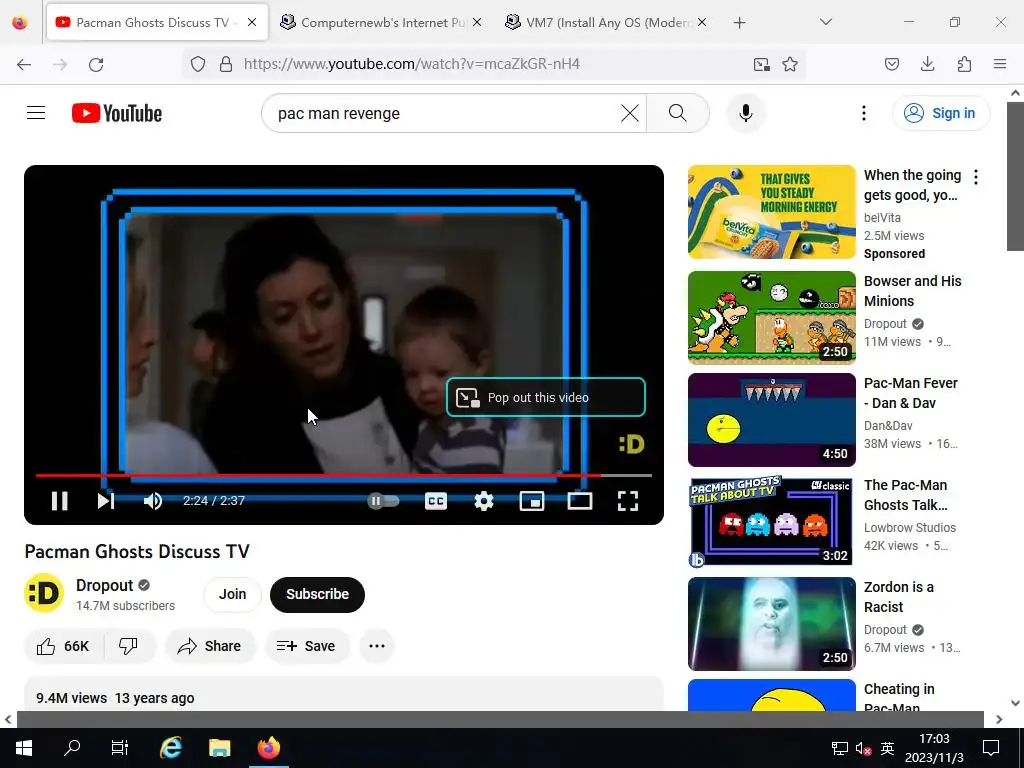Screen dimensions: 1024x768
Task: Open Bowser and His Minions thumbnail
Action: click(771, 317)
